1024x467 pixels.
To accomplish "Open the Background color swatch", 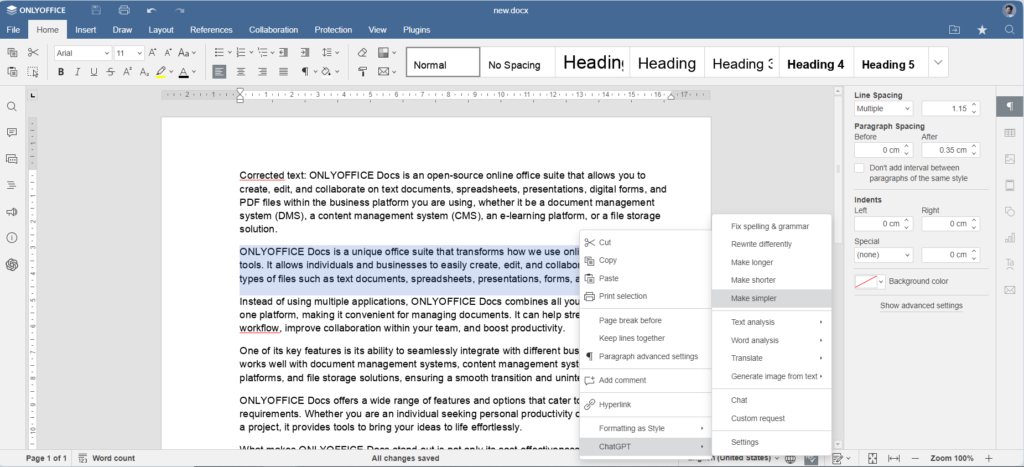I will click(865, 282).
